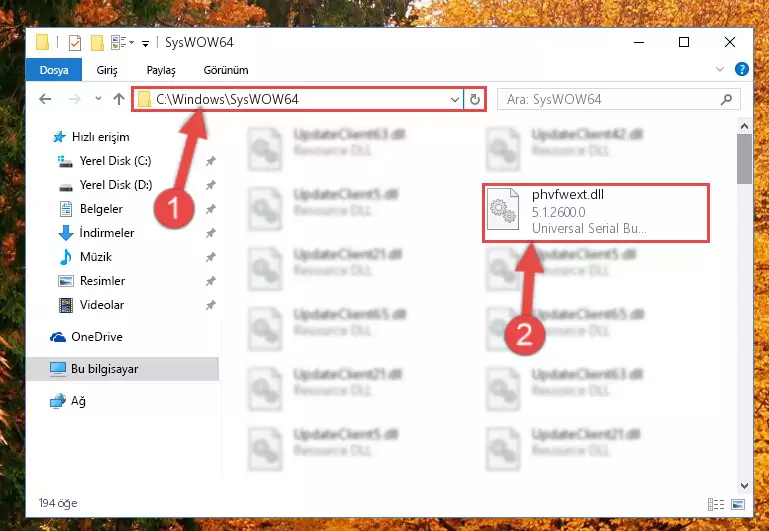Open the Help question mark icon

tap(742, 69)
